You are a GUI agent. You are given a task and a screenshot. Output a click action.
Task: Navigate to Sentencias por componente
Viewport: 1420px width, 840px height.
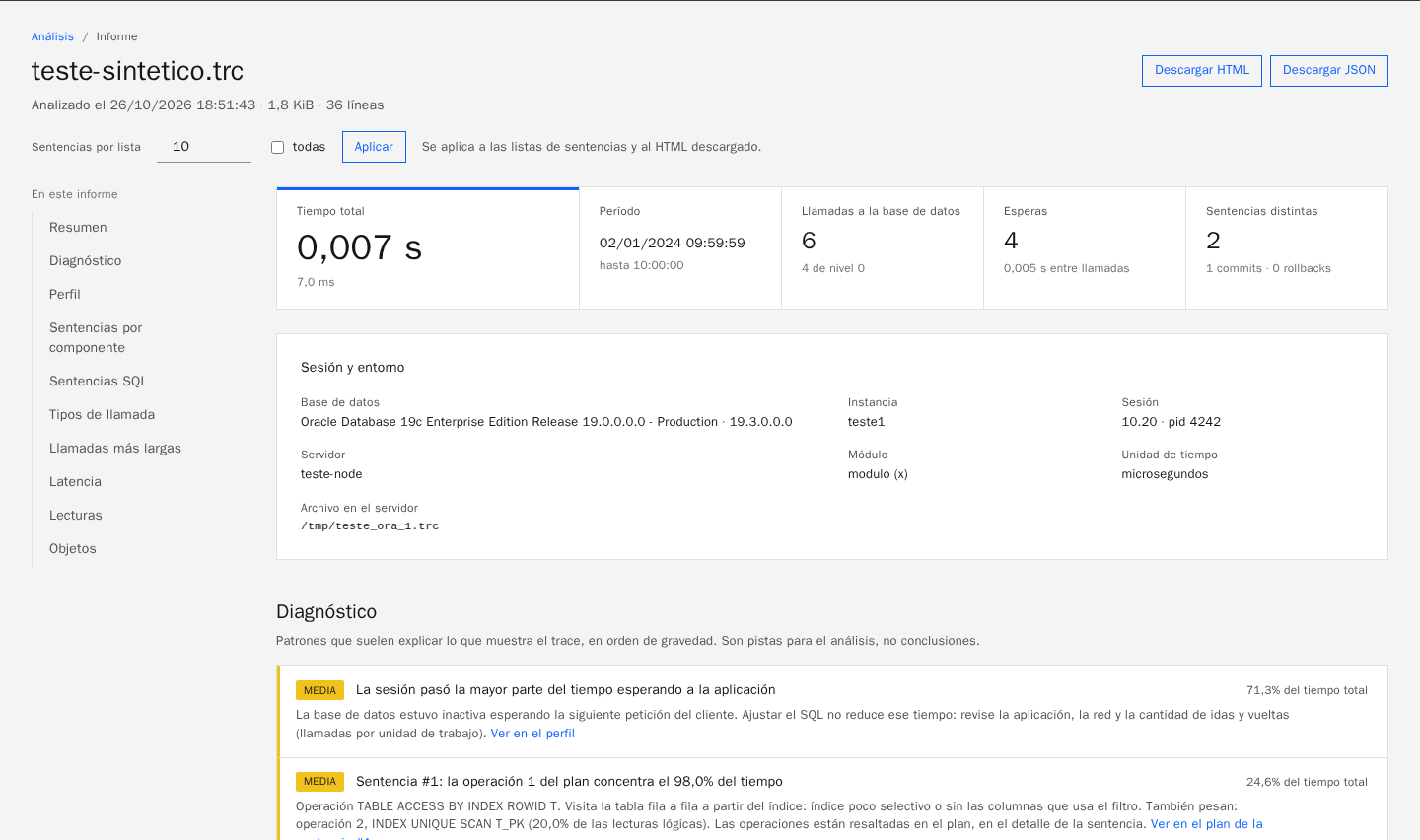(96, 337)
